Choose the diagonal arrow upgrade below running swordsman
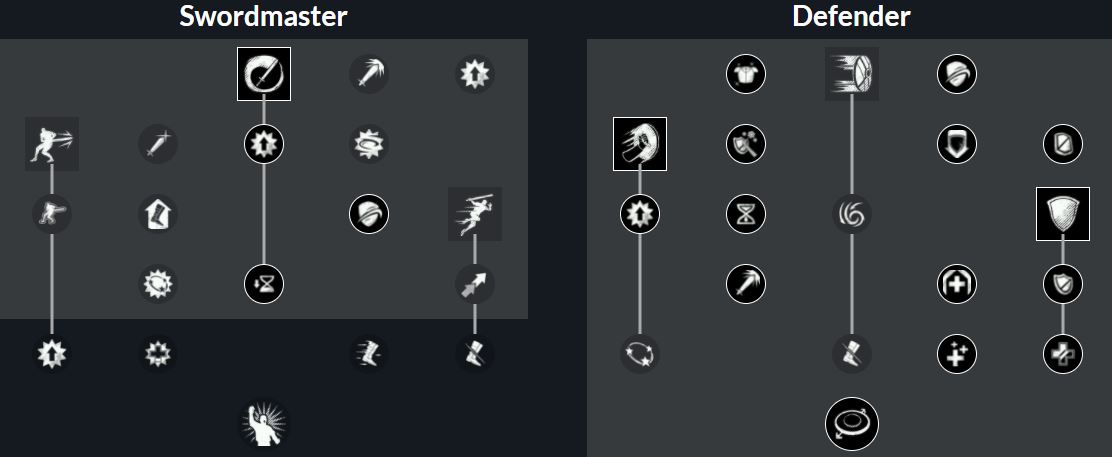 click(x=475, y=285)
